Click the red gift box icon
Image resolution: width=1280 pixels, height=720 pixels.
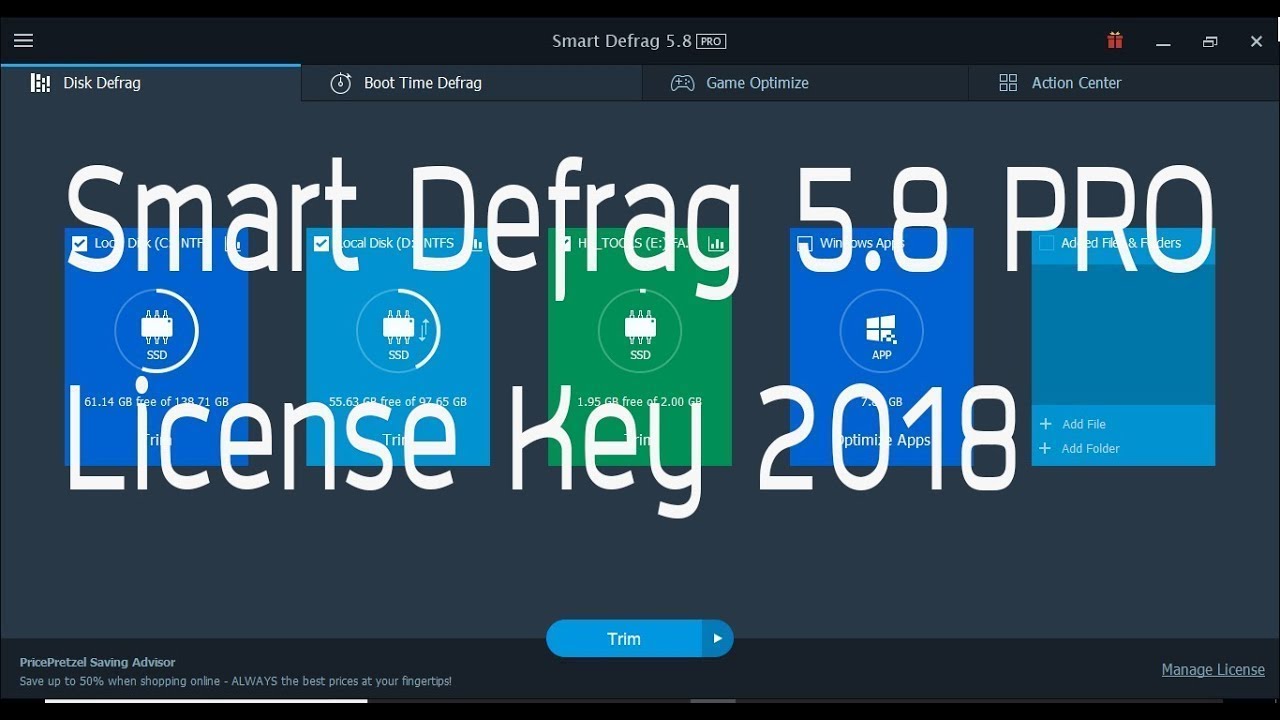pos(1115,41)
